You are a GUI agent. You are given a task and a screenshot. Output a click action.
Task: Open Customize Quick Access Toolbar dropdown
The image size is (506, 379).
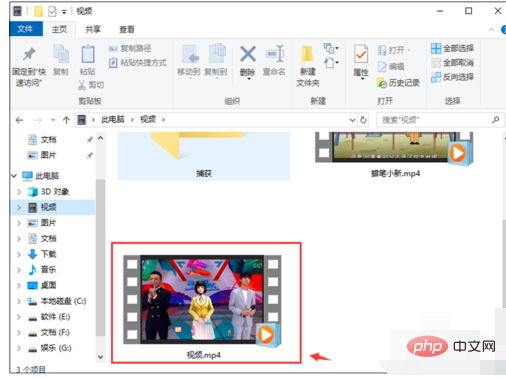[64, 12]
